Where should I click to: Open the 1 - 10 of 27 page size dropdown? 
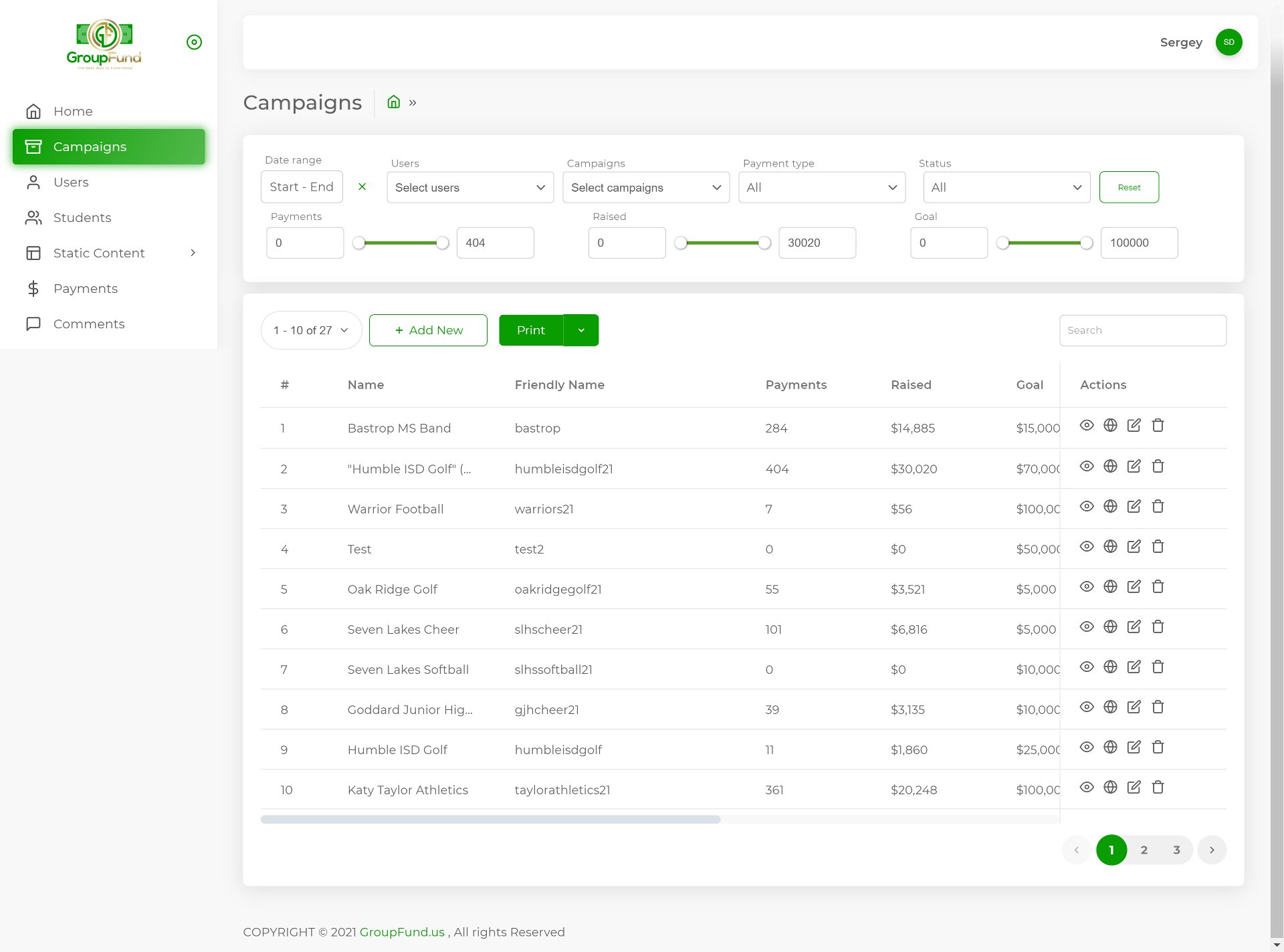(311, 330)
